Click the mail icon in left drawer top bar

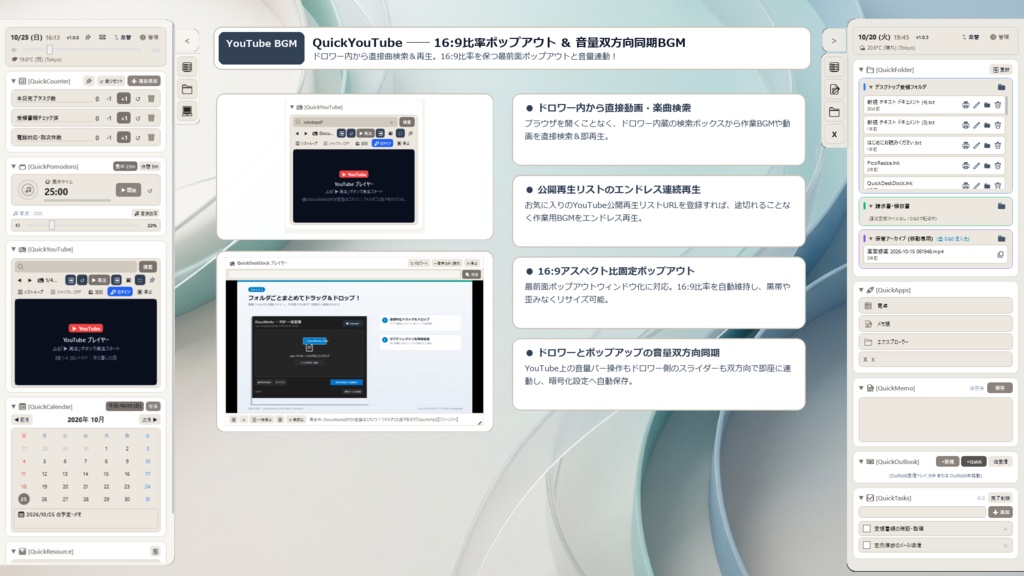[103, 37]
